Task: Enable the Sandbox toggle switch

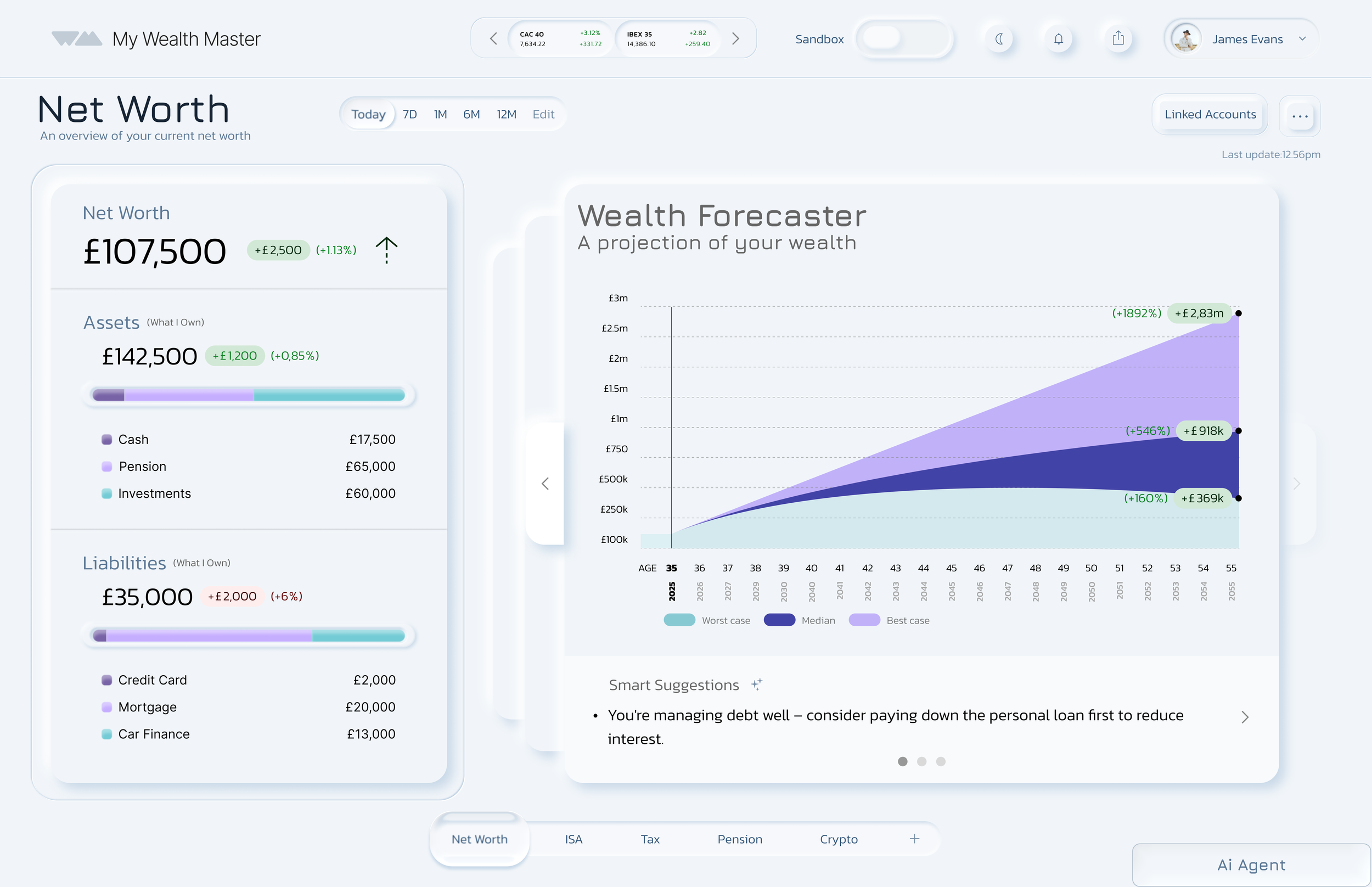Action: pyautogui.click(x=903, y=38)
